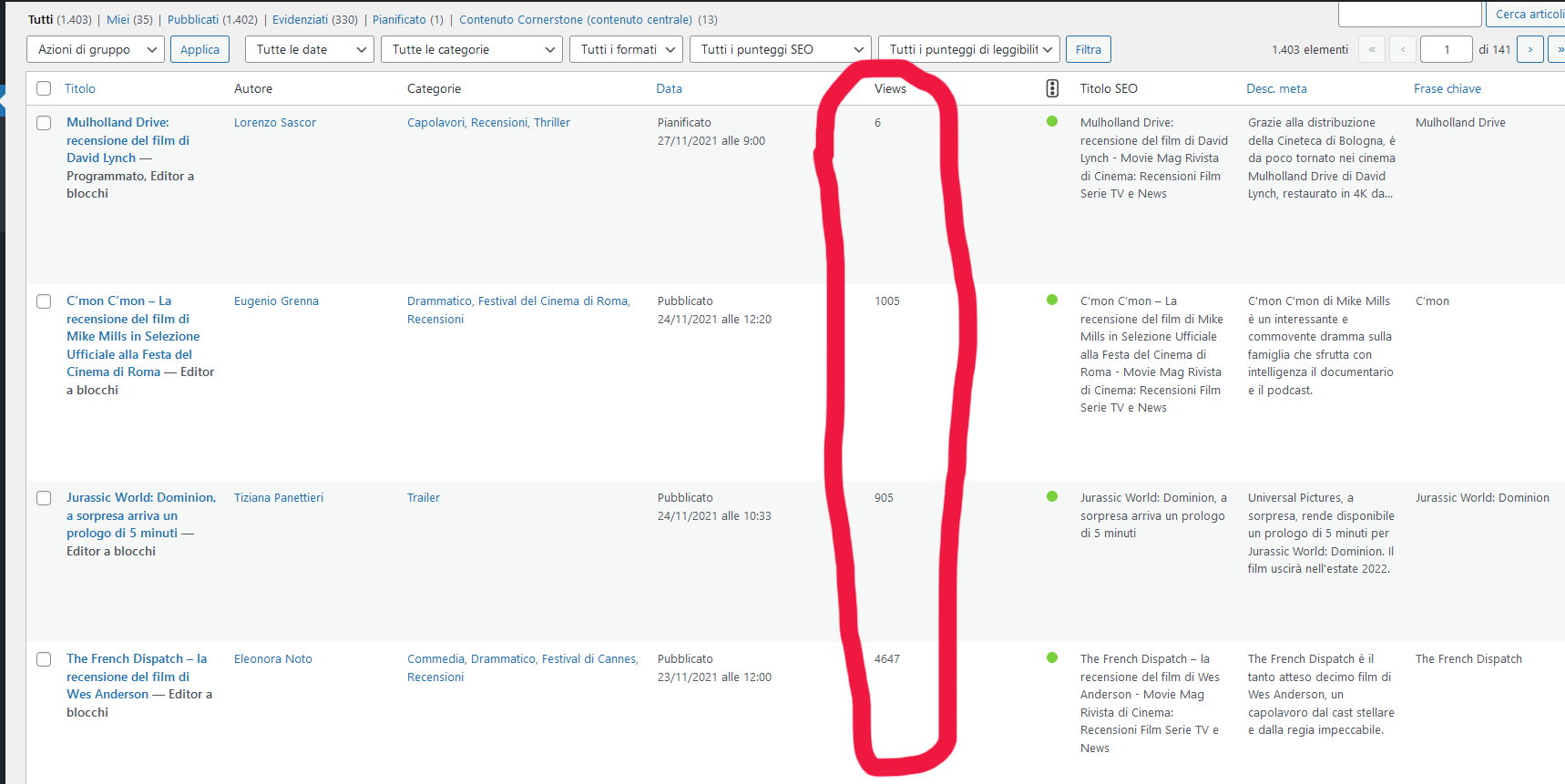Click the 905 views value
This screenshot has width=1565, height=784.
click(884, 497)
